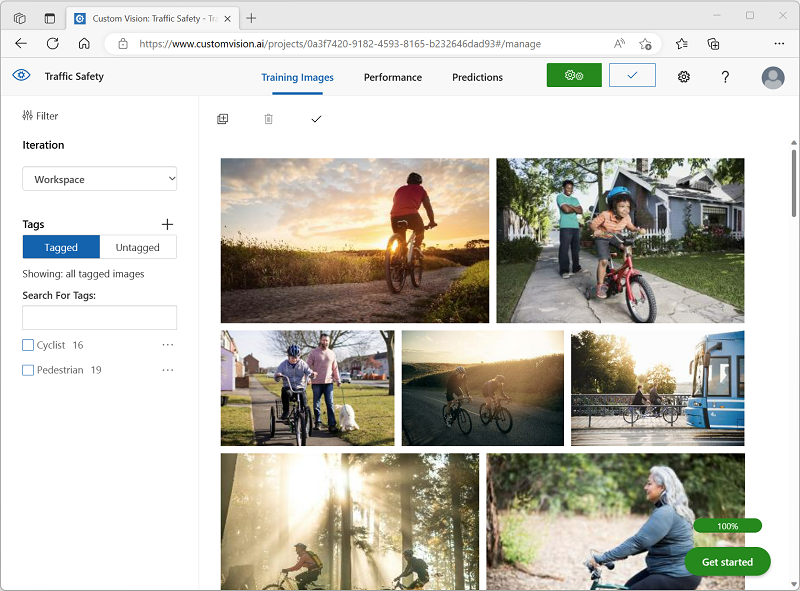800x591 pixels.
Task: Click the Filter label text
Action: point(47,116)
